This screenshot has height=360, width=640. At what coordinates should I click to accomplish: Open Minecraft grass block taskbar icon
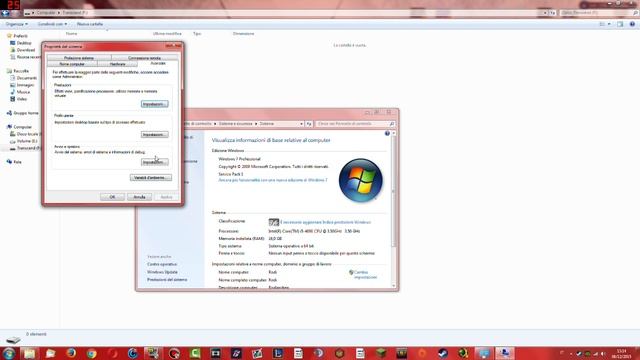[x=381, y=353]
